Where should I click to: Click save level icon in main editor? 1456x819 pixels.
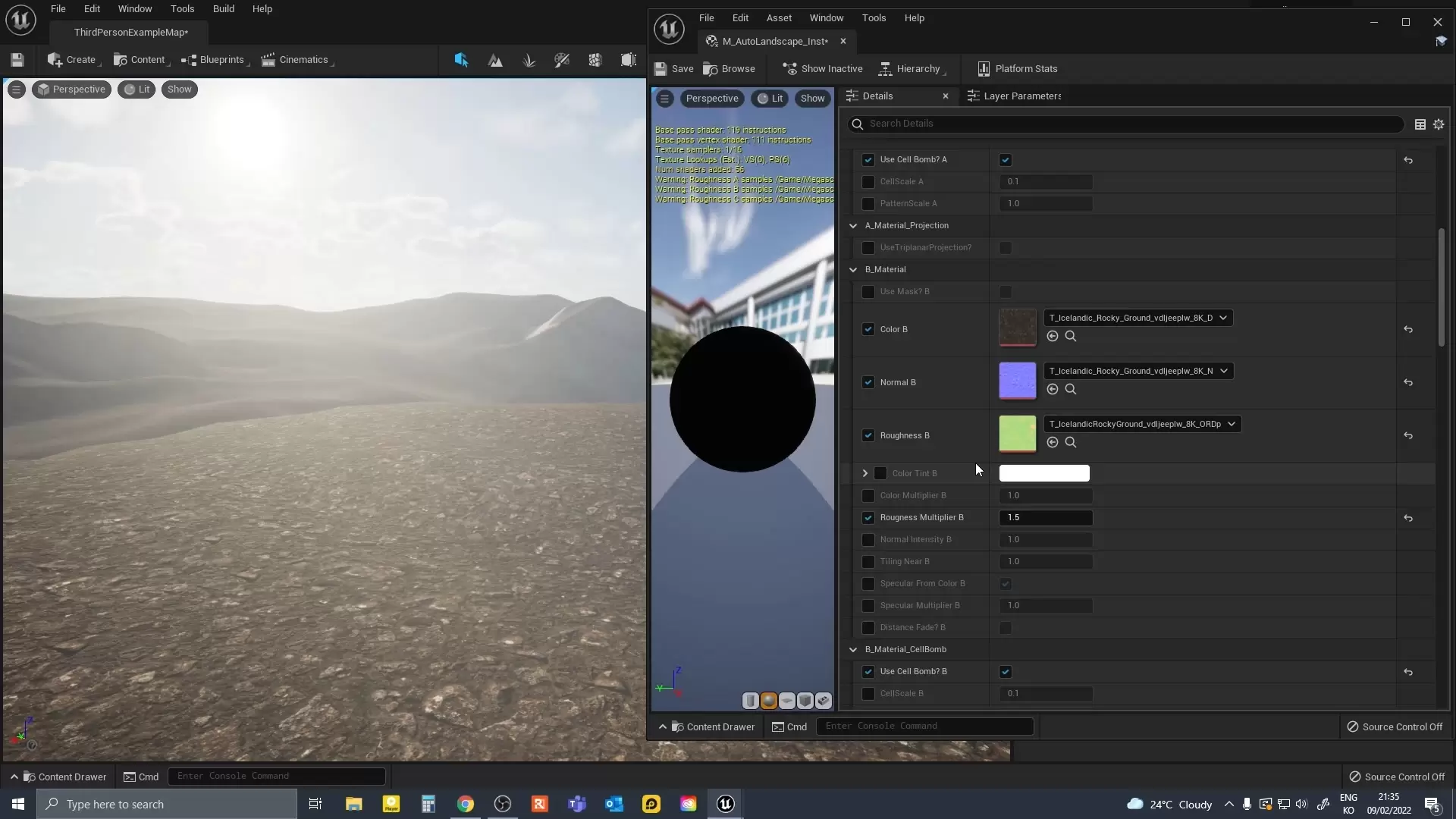[x=17, y=60]
